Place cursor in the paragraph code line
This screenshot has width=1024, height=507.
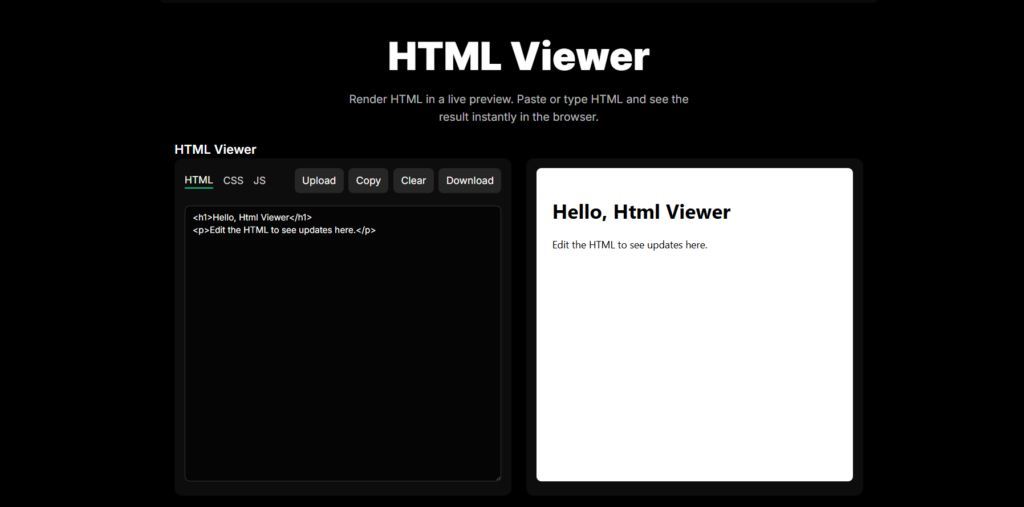[284, 230]
